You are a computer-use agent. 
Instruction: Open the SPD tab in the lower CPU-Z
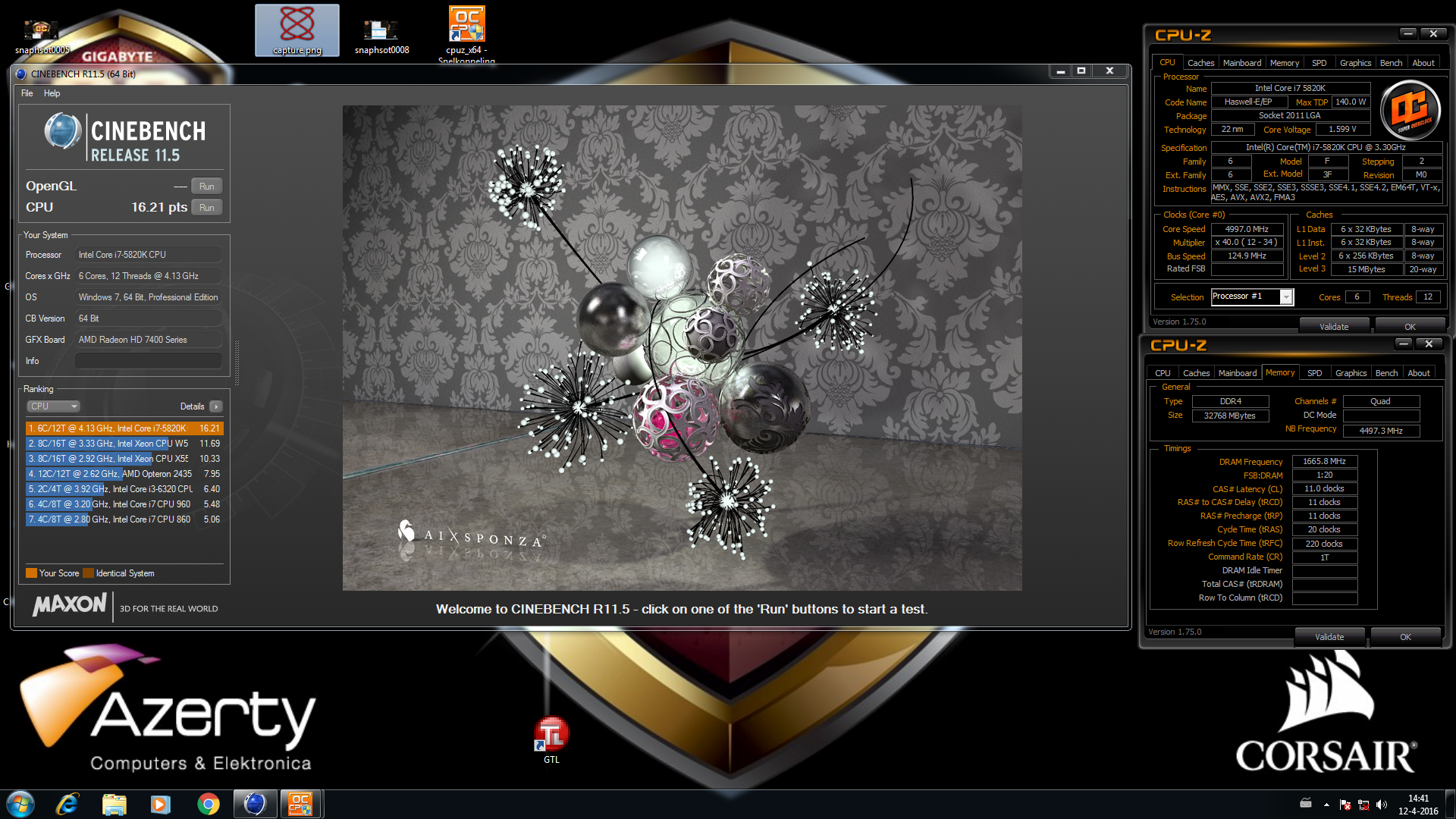[x=1315, y=373]
